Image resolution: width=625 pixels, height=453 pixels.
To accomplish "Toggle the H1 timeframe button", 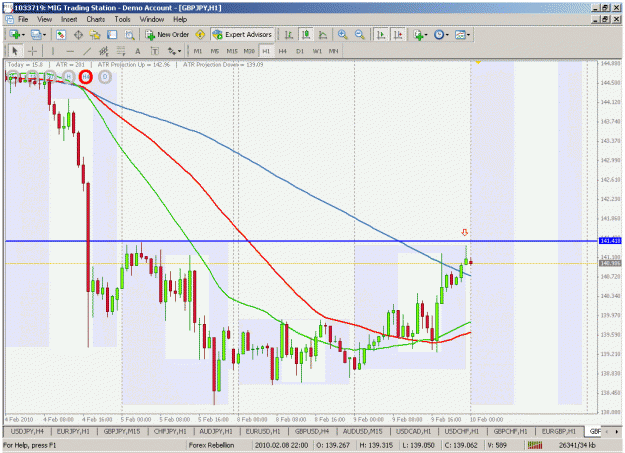I will pyautogui.click(x=266, y=51).
